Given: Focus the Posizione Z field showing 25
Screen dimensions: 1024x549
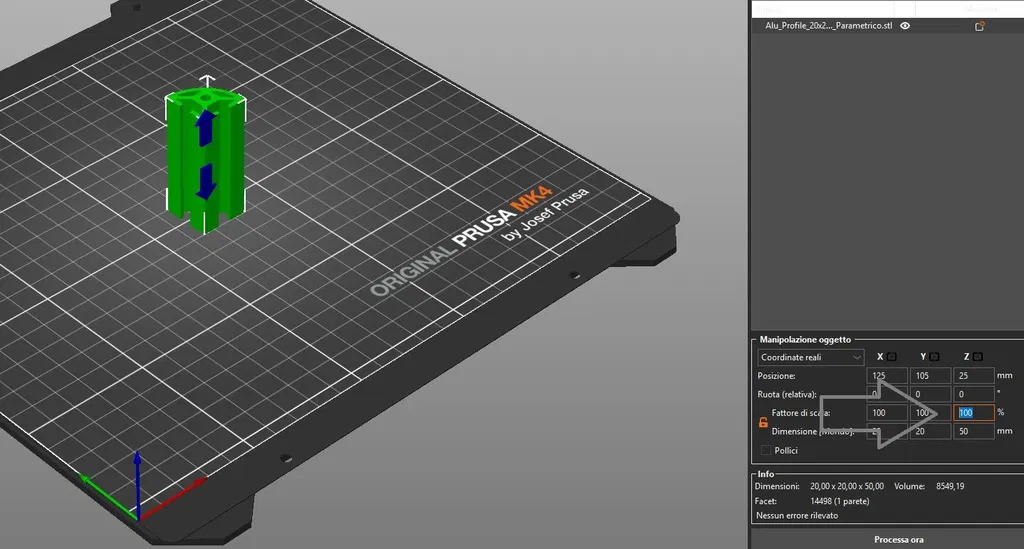Looking at the screenshot, I should pyautogui.click(x=973, y=376).
